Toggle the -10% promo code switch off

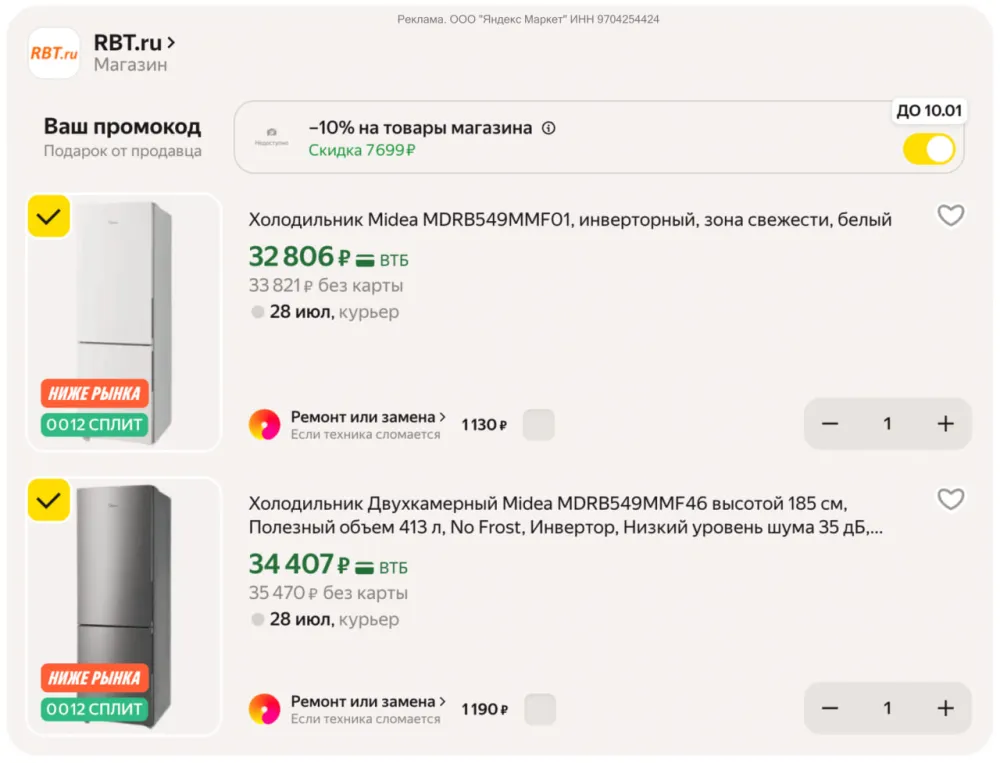point(929,149)
